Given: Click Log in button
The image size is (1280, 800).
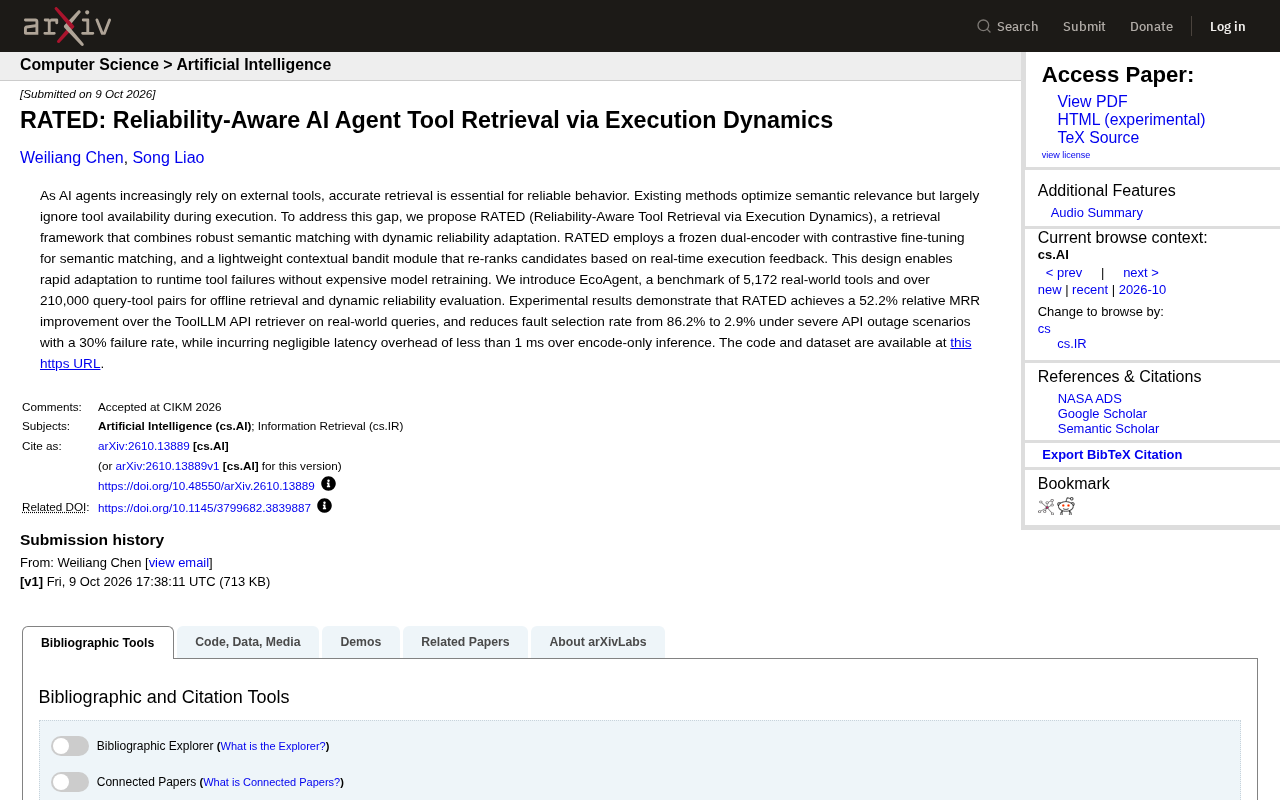Looking at the screenshot, I should 1227,26.
